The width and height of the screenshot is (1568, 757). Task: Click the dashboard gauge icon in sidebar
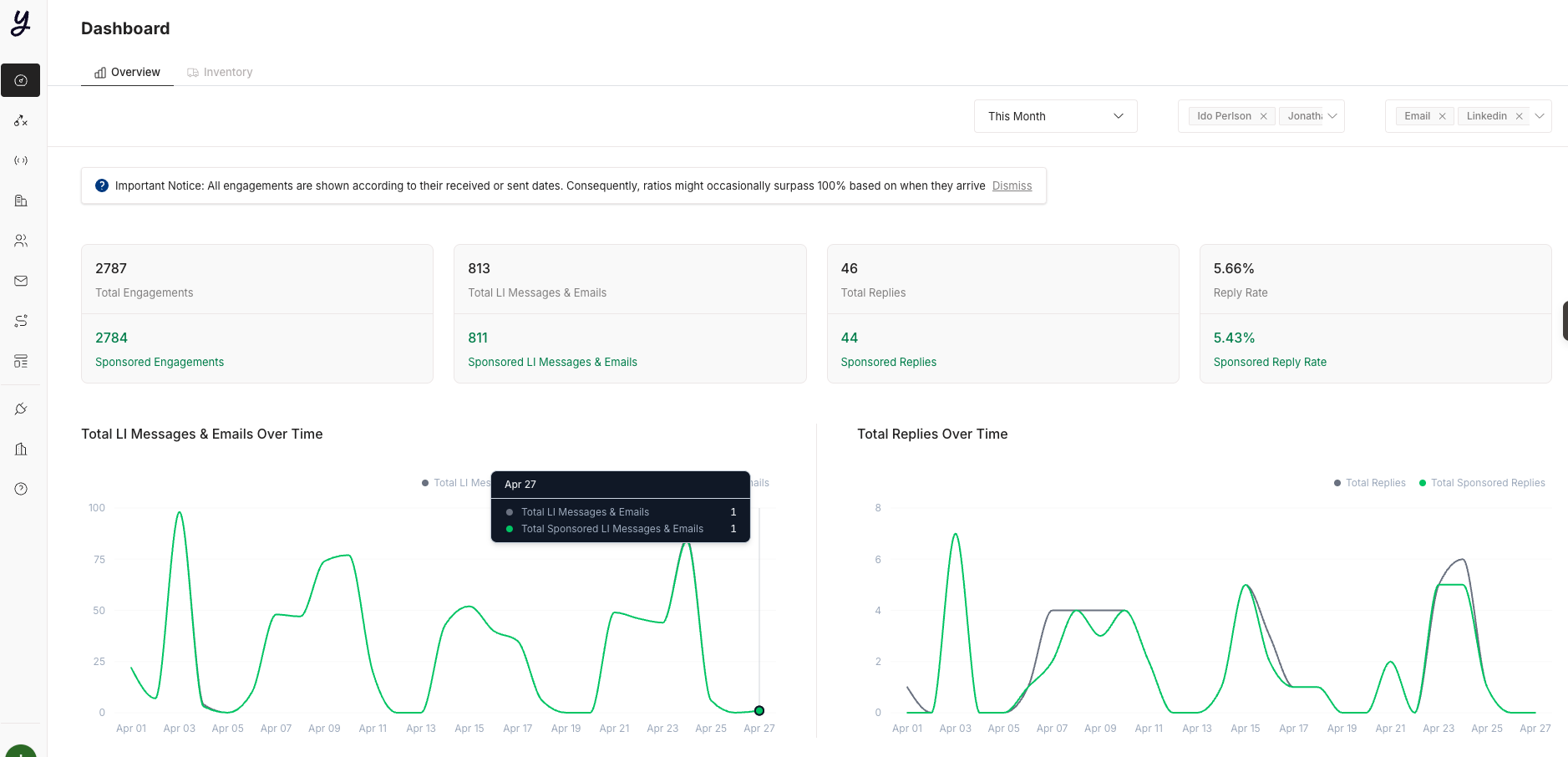[21, 80]
